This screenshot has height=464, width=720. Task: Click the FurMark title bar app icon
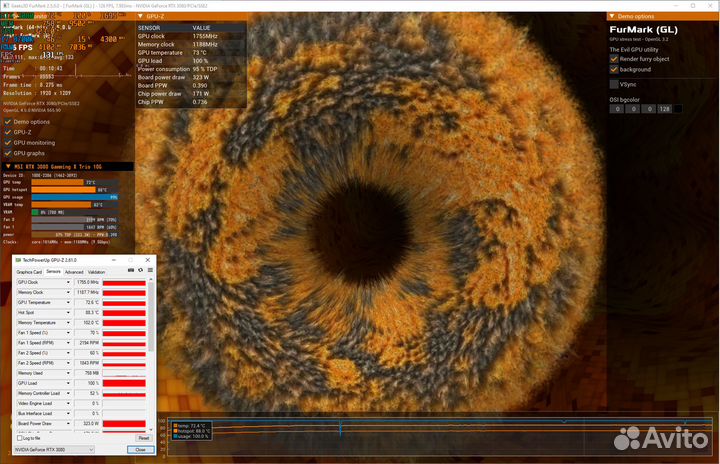pos(6,6)
